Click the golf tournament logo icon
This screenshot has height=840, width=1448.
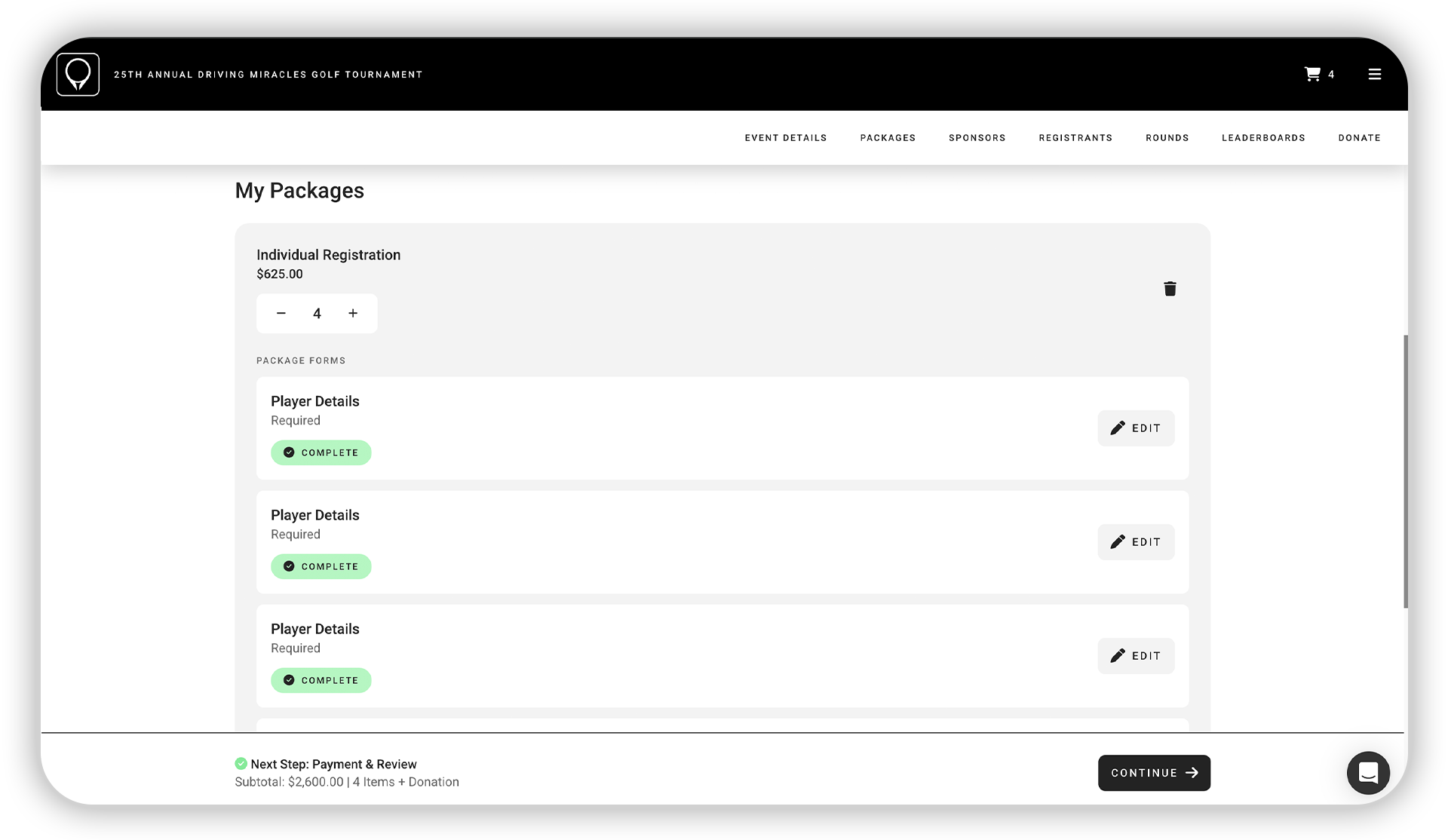[78, 74]
